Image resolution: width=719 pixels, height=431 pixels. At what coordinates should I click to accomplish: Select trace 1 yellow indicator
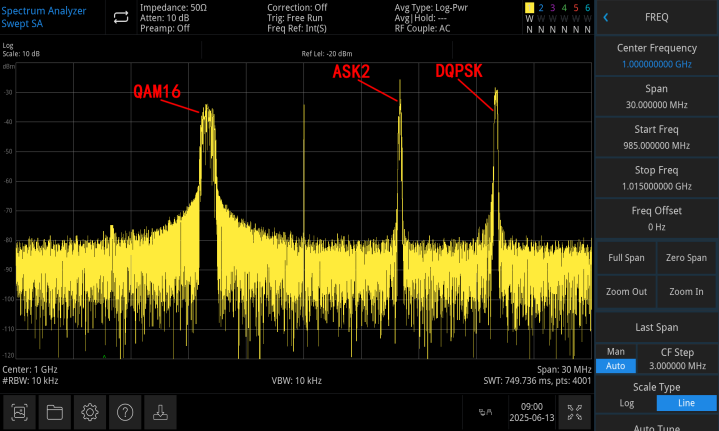pos(530,8)
